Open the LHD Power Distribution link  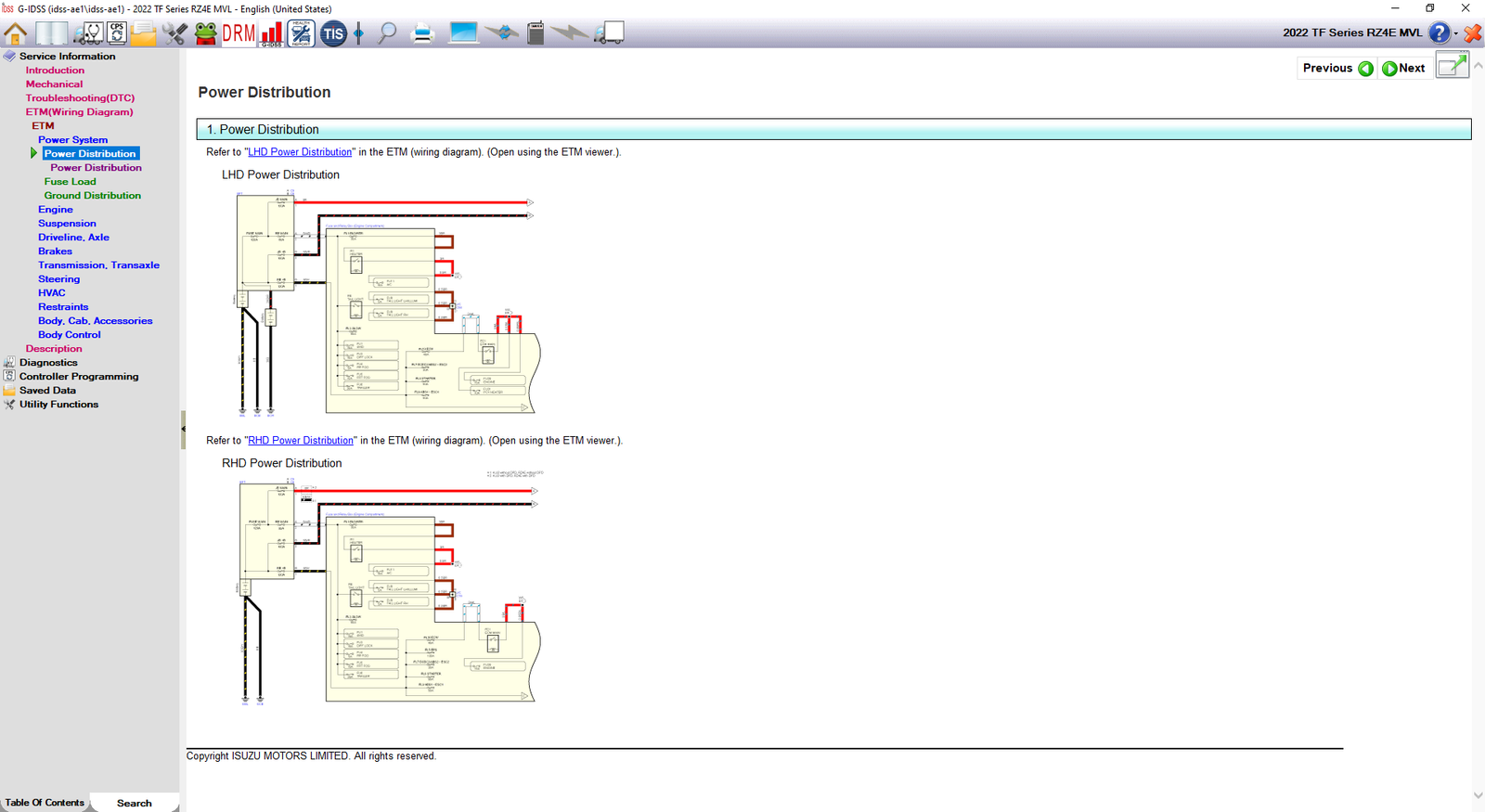[300, 152]
